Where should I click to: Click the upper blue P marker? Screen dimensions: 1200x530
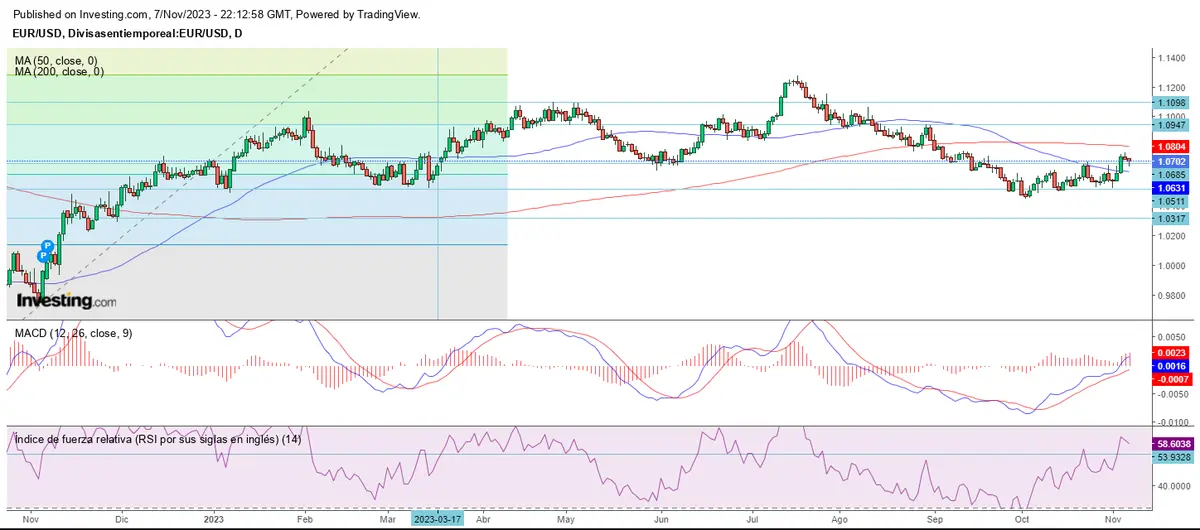point(48,246)
